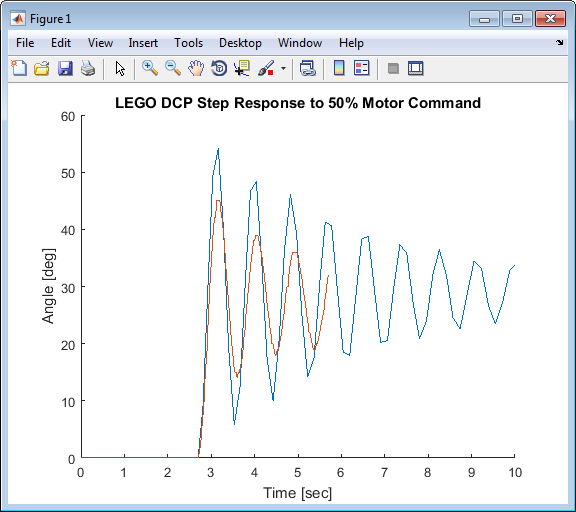The width and height of the screenshot is (576, 512).
Task: Open the Insert menu
Action: click(x=143, y=43)
